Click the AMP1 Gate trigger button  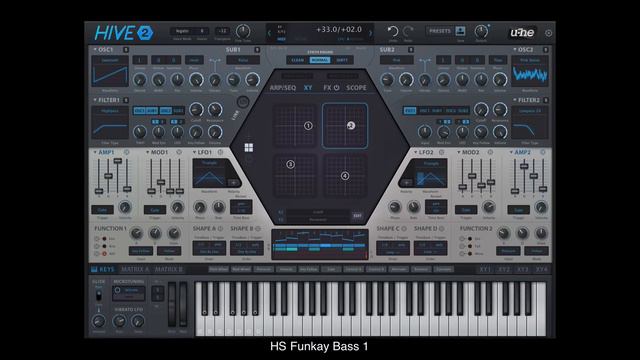coord(102,210)
